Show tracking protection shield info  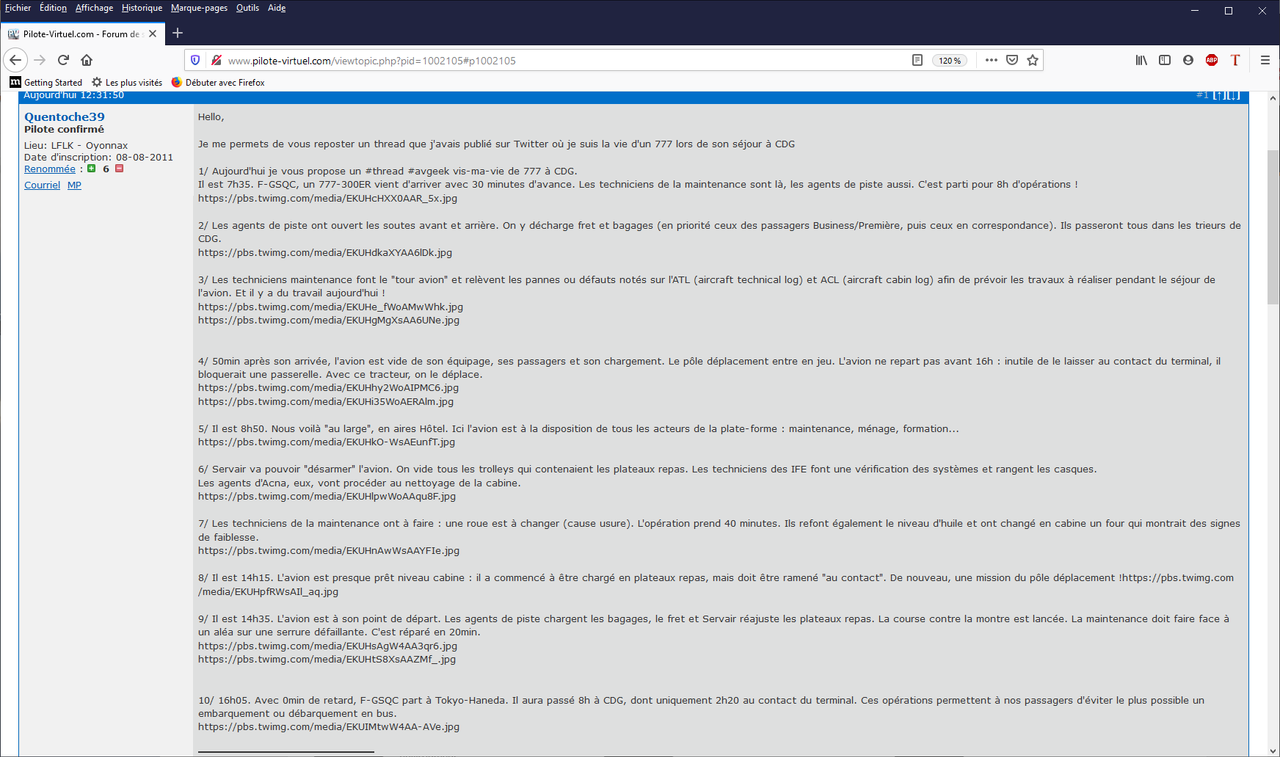point(195,60)
